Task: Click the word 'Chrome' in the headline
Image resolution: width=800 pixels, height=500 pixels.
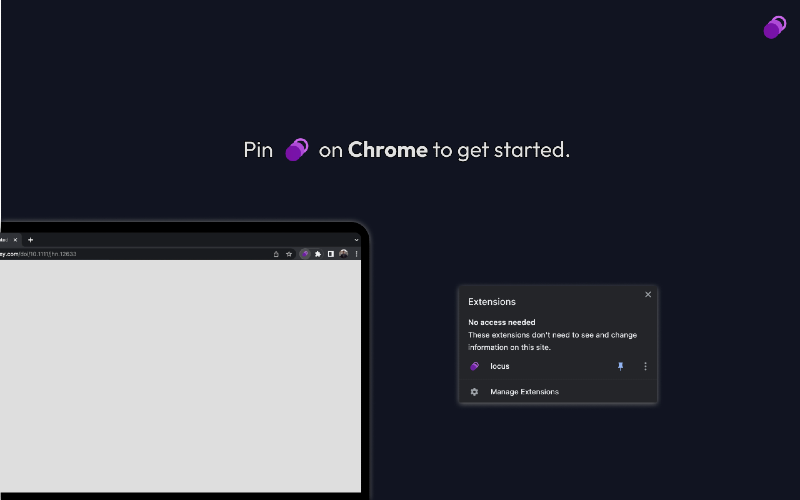Action: click(x=387, y=149)
